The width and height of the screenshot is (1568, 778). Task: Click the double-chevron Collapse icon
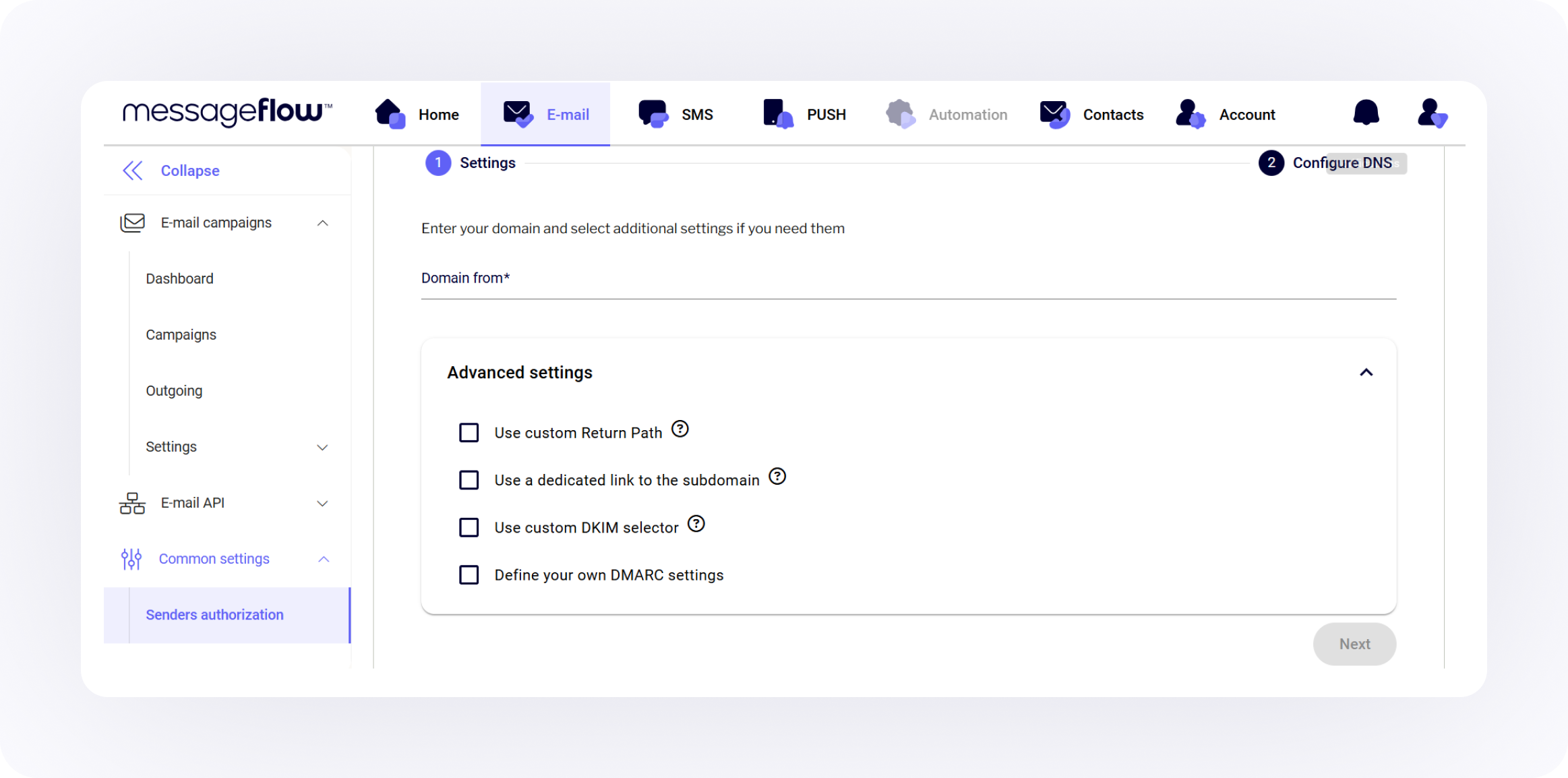click(x=133, y=171)
